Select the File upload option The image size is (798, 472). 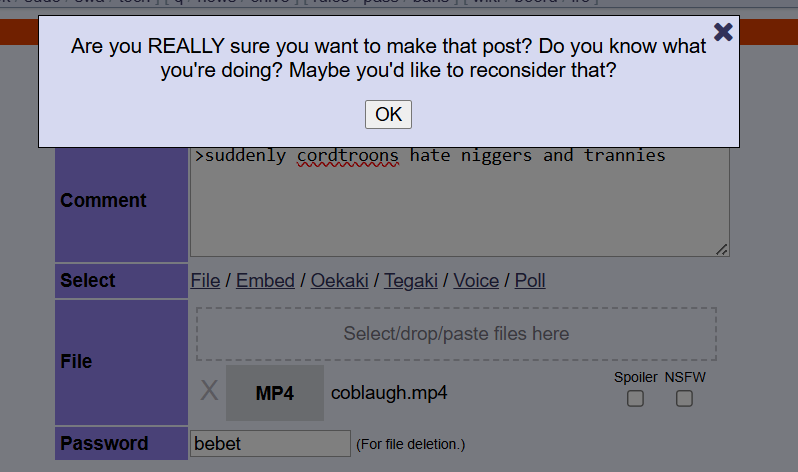click(205, 281)
